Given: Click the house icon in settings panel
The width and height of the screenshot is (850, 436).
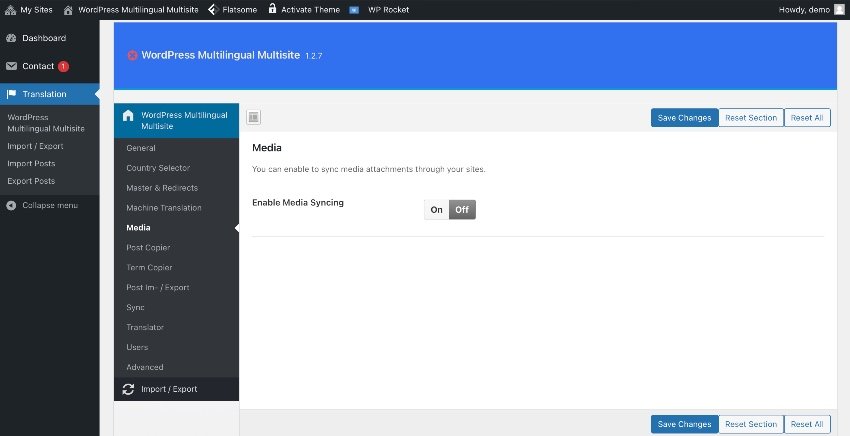Looking at the screenshot, I should pos(128,115).
